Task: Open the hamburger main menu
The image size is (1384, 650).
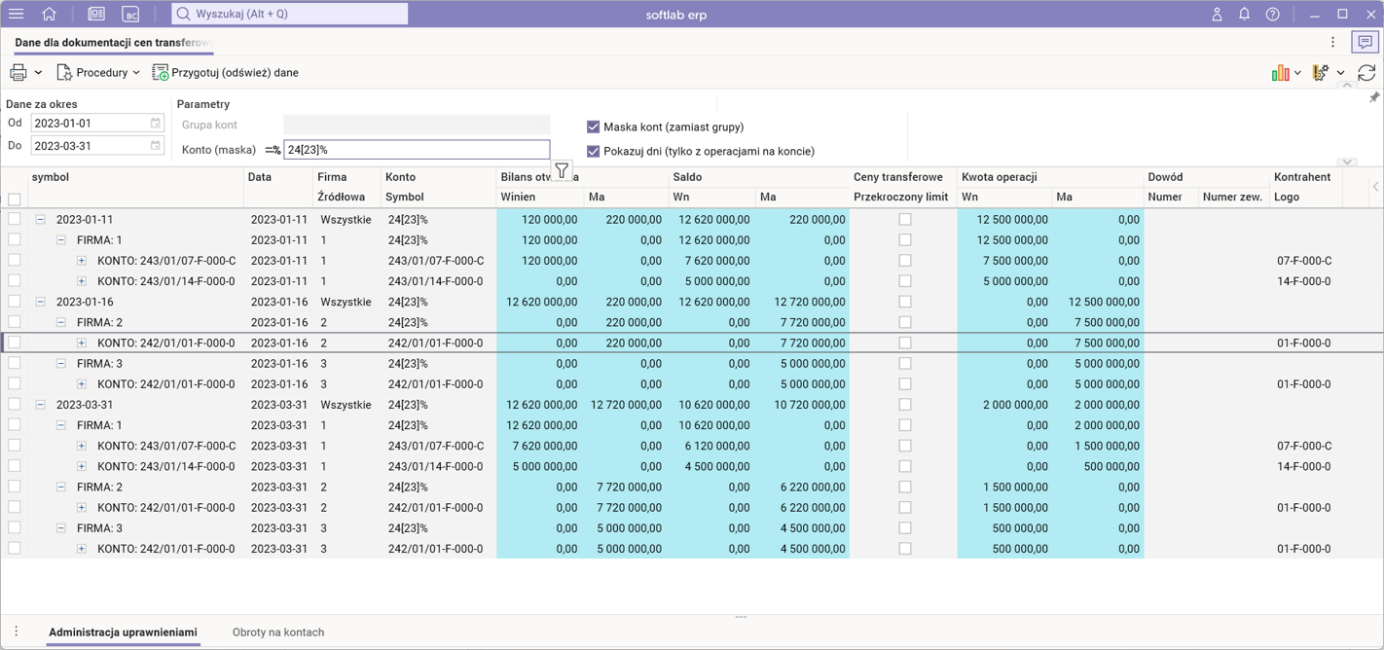Action: (x=16, y=14)
